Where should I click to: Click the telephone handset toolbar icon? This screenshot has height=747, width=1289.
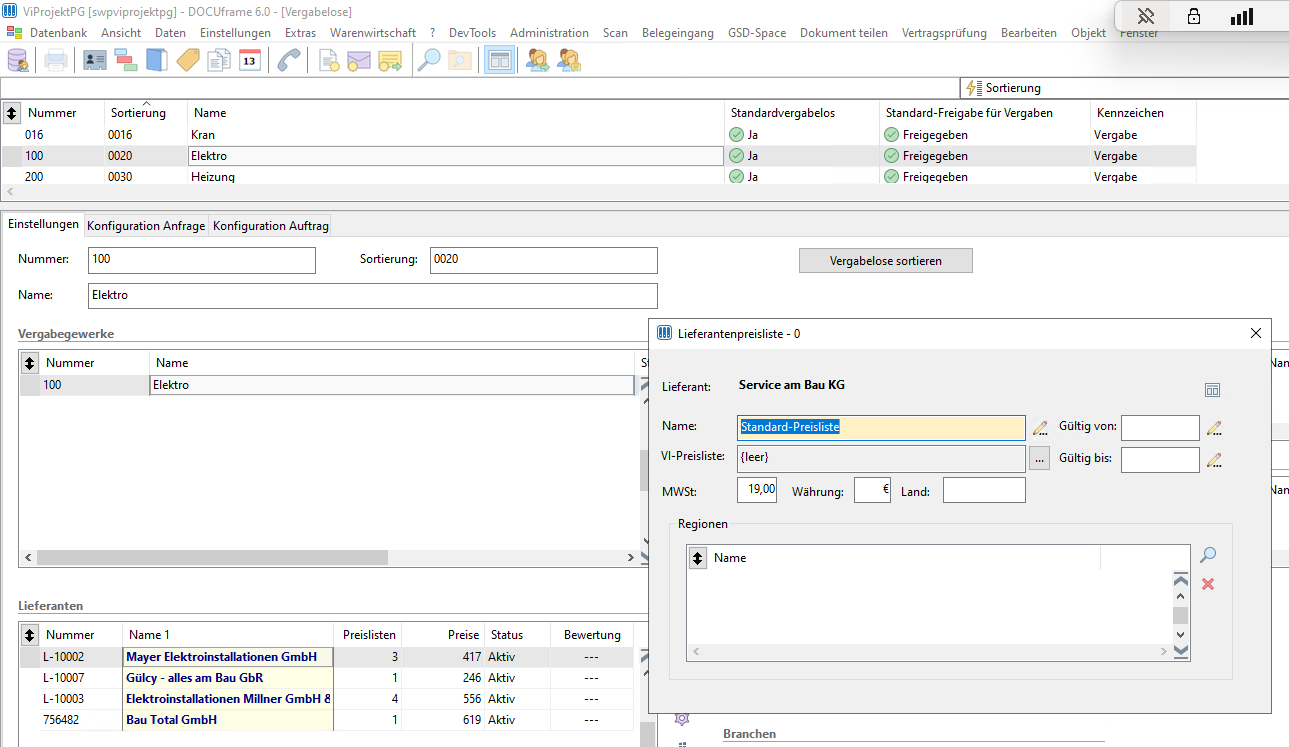289,60
